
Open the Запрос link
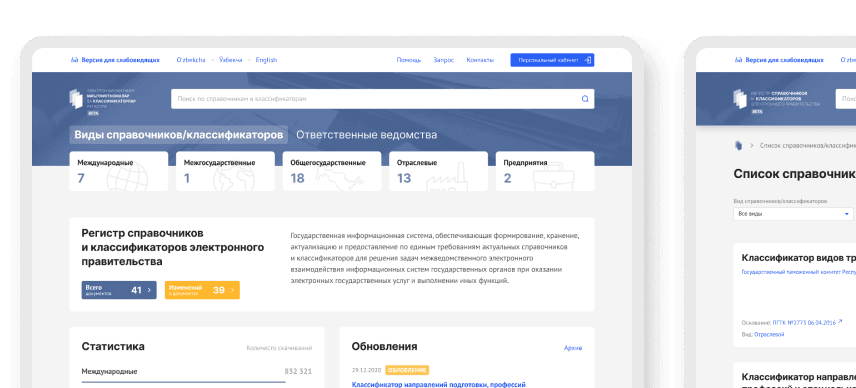coord(443,60)
